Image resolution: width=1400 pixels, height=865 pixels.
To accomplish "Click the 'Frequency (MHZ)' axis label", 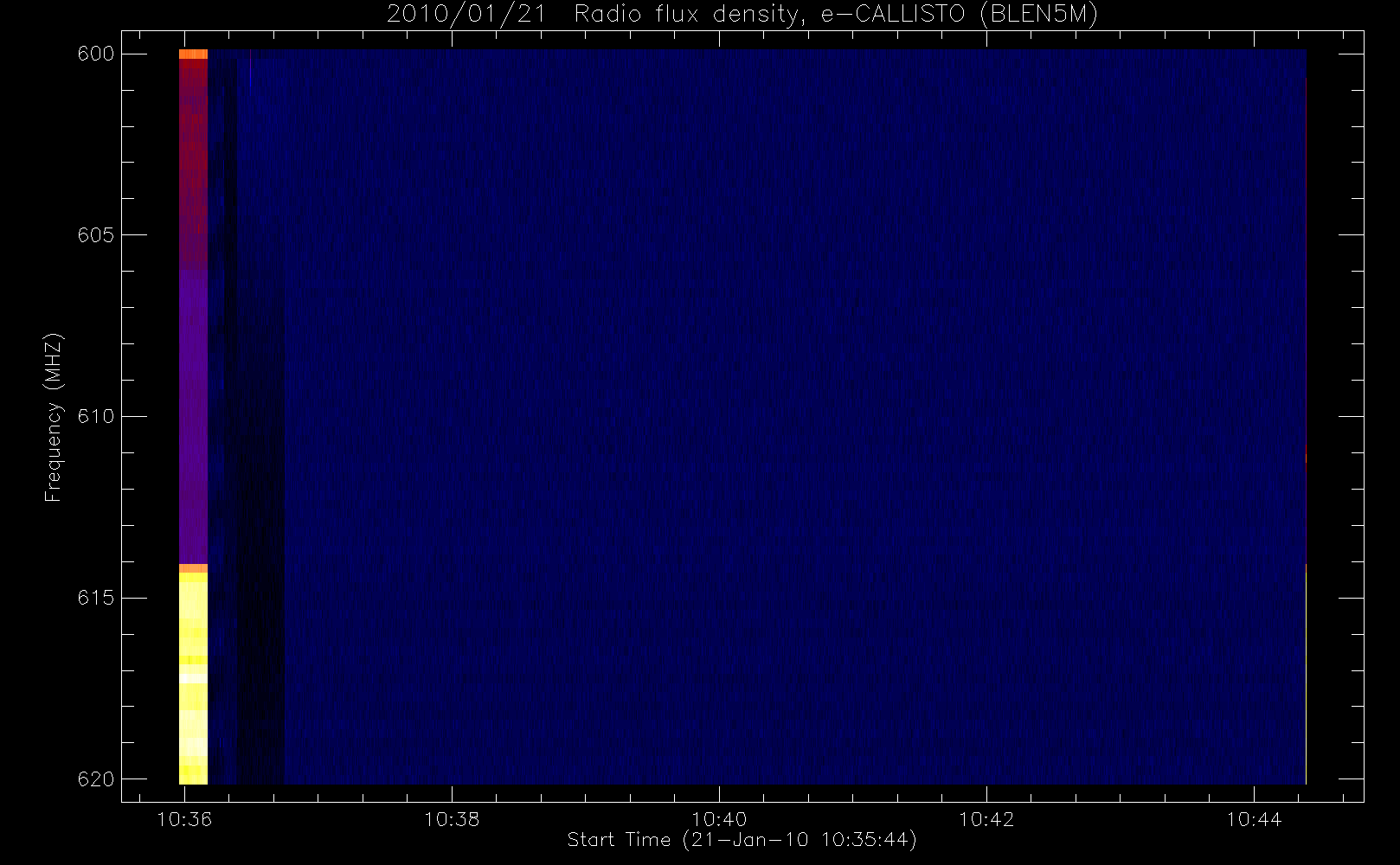I will click(55, 417).
